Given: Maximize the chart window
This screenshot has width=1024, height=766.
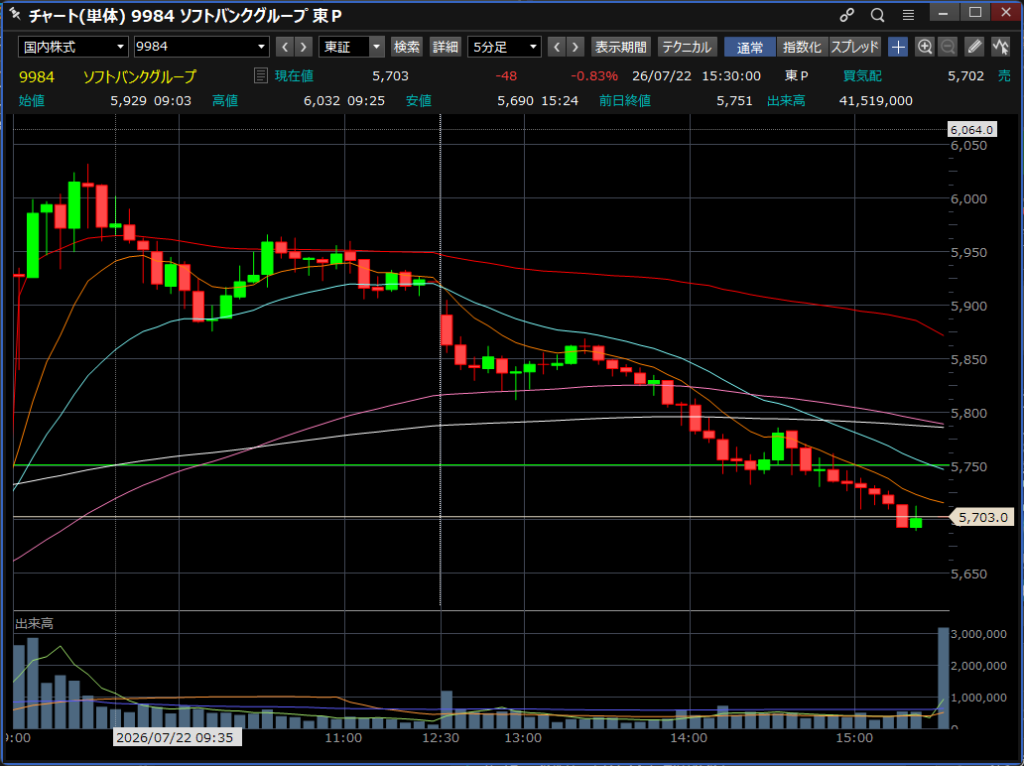Looking at the screenshot, I should click(x=975, y=14).
